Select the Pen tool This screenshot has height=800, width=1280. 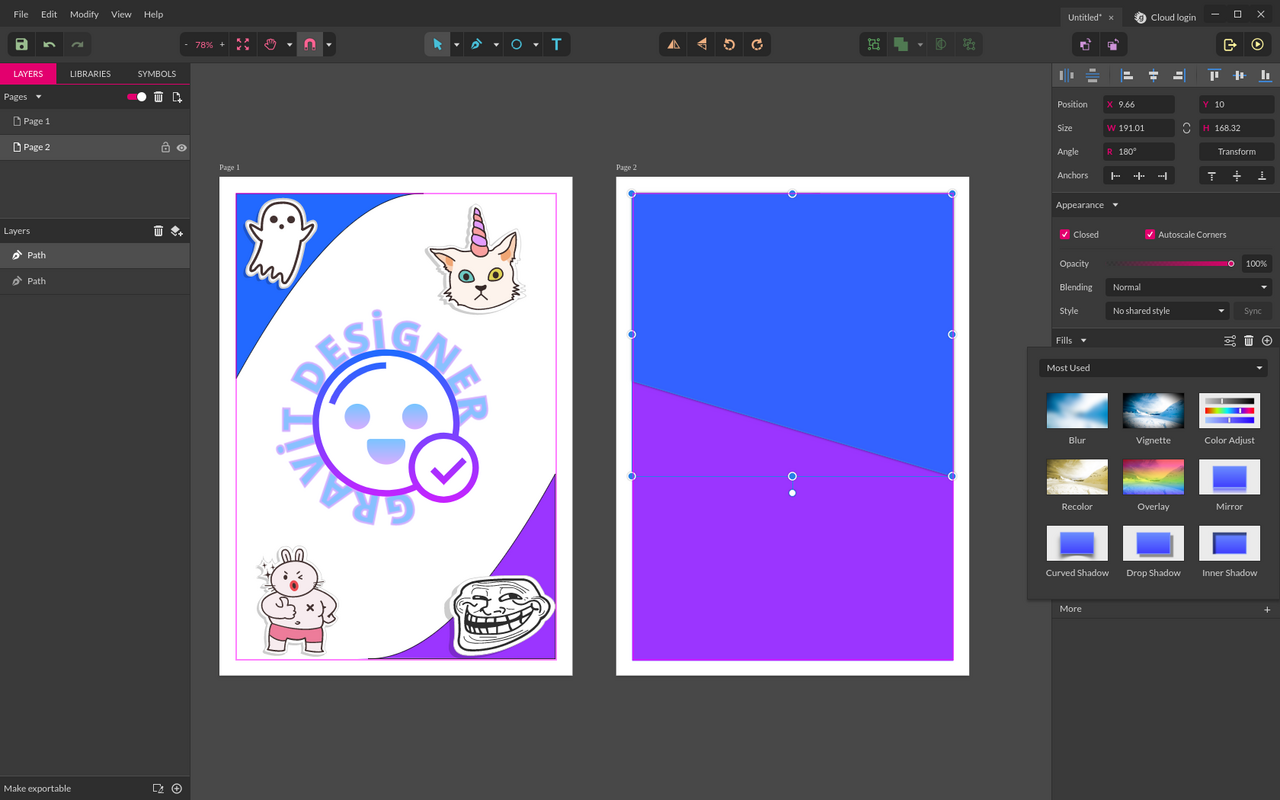point(476,45)
